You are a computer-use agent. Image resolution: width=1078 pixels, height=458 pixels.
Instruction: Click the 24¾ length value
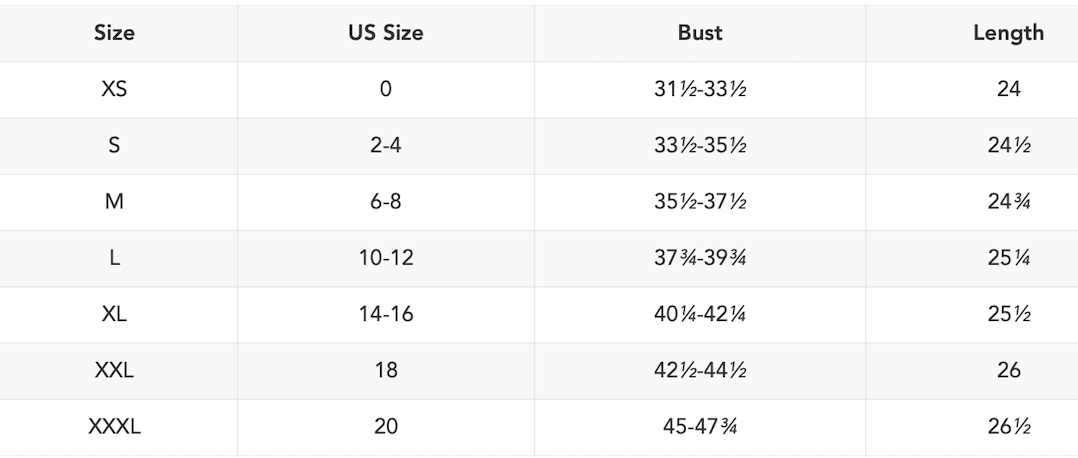click(1008, 202)
